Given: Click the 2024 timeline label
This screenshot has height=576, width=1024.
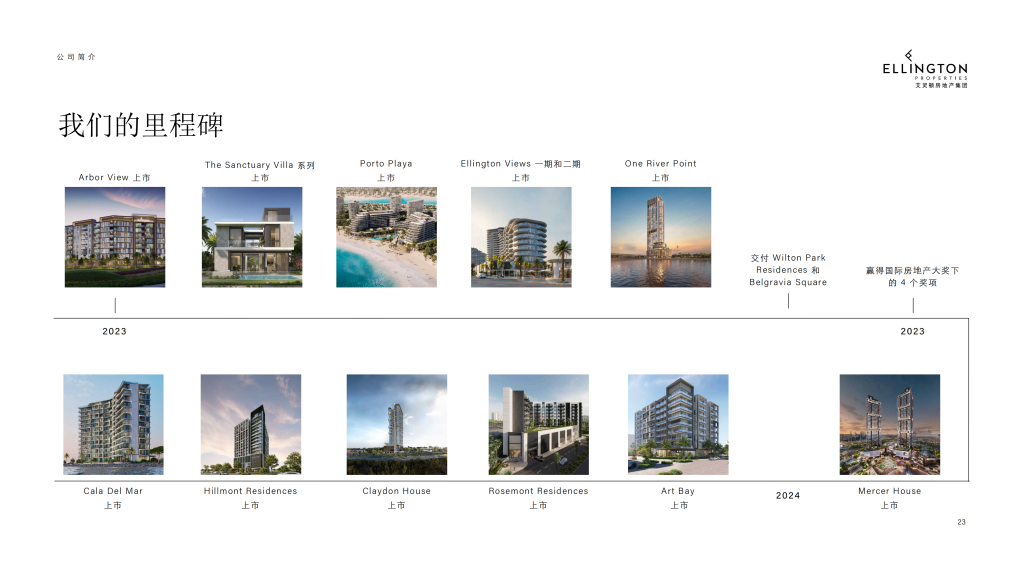Looking at the screenshot, I should 788,496.
